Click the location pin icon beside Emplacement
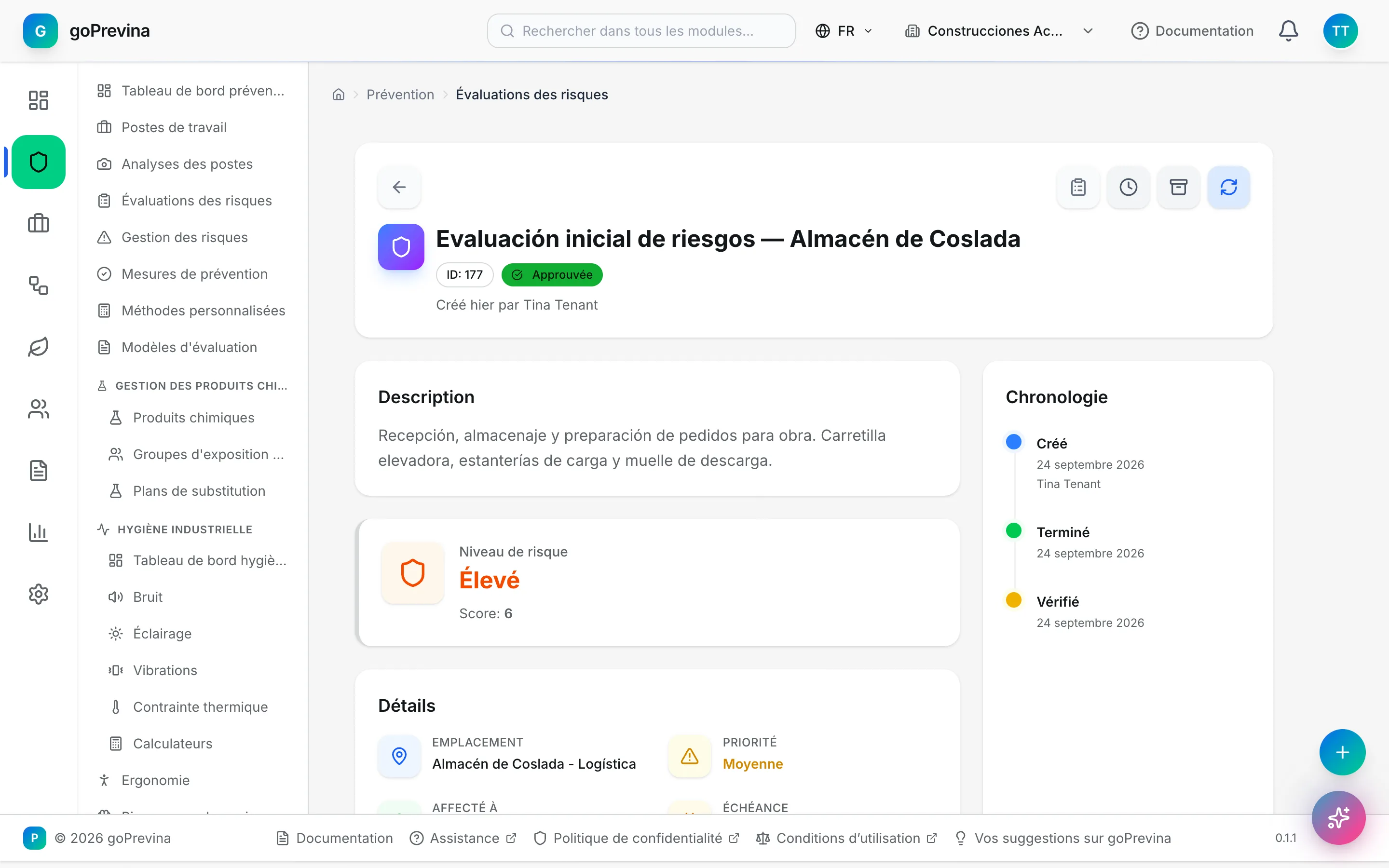This screenshot has height=868, width=1389. pos(399,756)
